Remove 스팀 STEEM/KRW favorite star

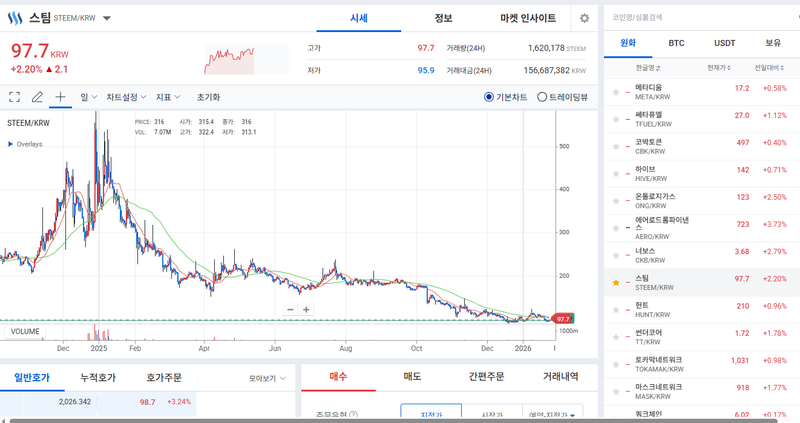(x=615, y=283)
